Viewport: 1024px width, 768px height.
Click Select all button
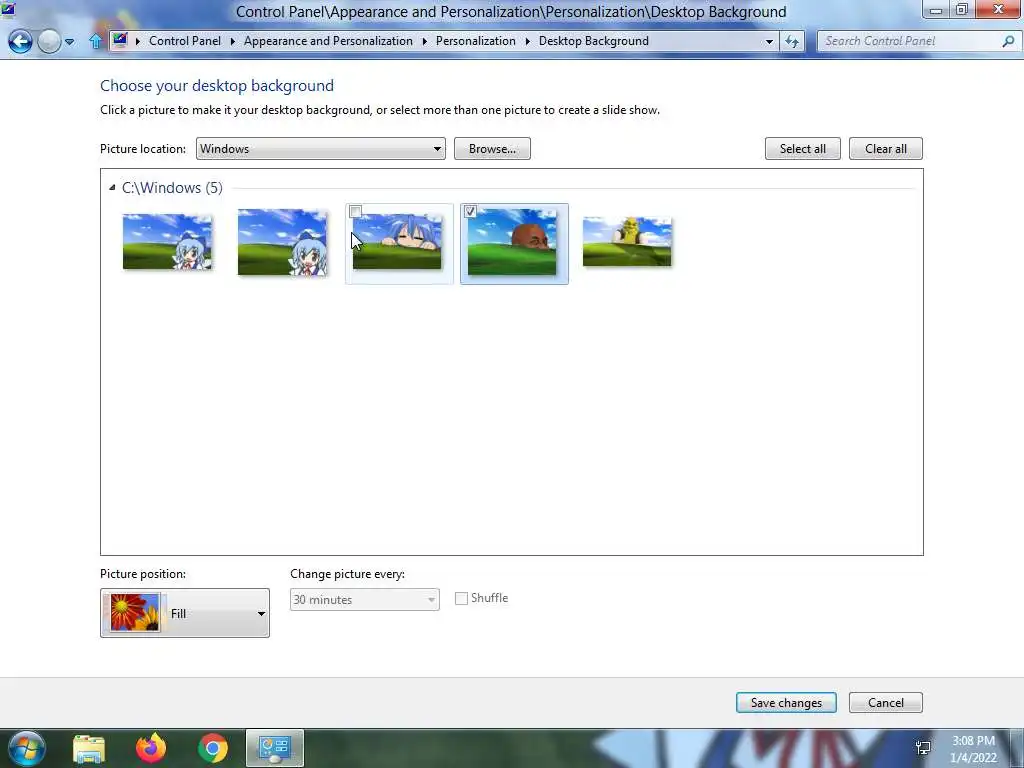pyautogui.click(x=803, y=149)
